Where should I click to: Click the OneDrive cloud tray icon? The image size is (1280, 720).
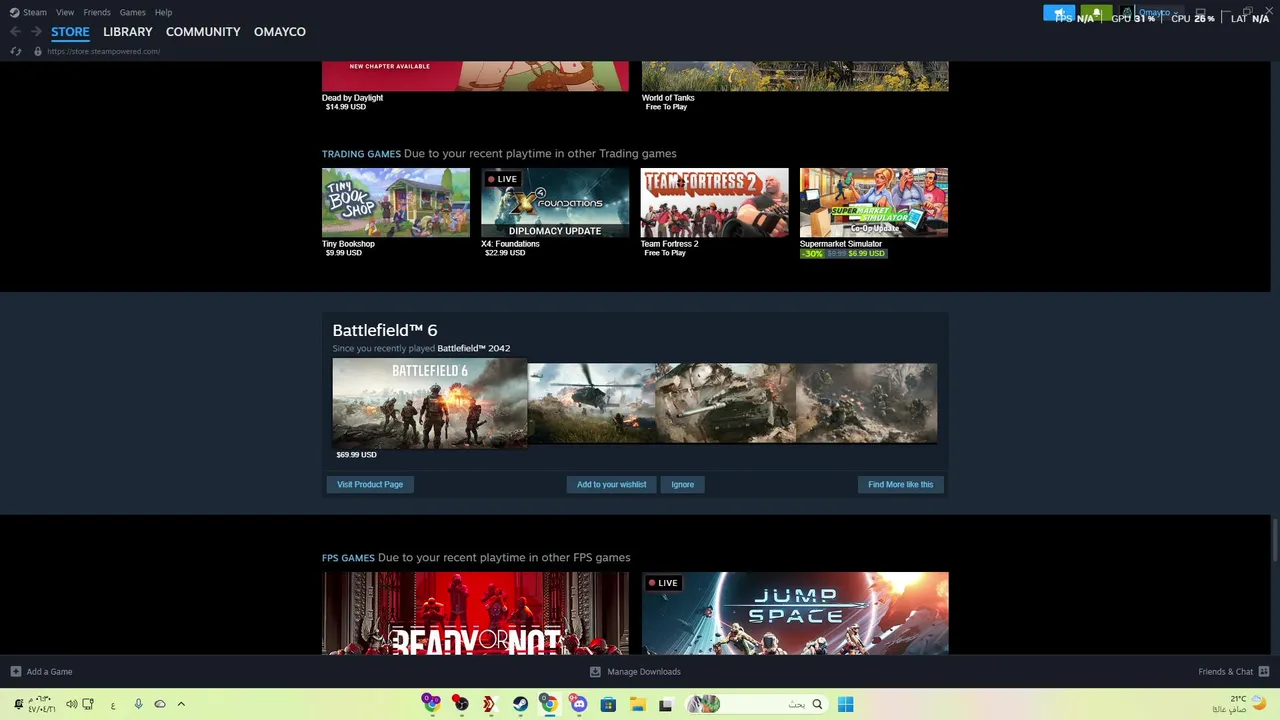coord(160,704)
